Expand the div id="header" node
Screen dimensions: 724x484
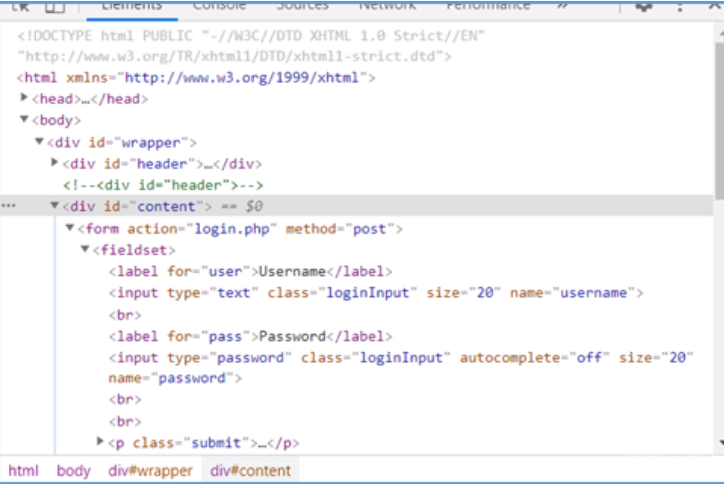pos(55,163)
